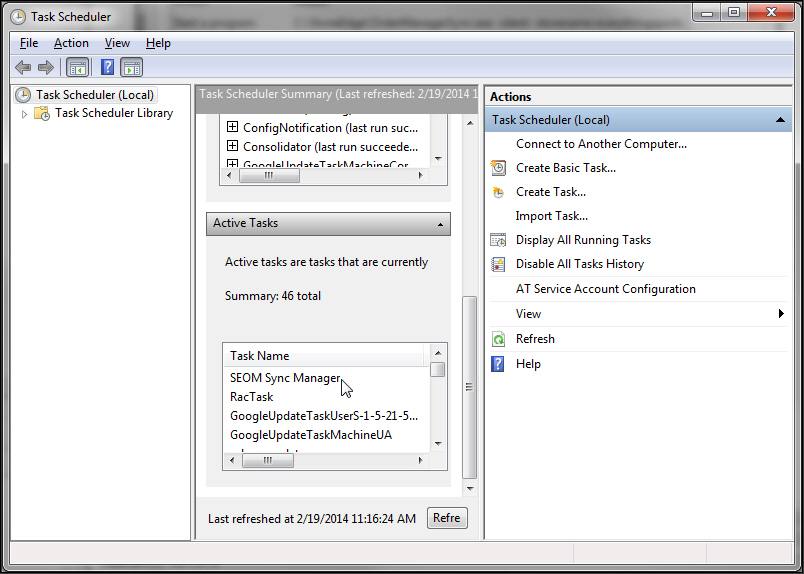Select RacTask in the active tasks list
The width and height of the screenshot is (804, 574).
(251, 397)
